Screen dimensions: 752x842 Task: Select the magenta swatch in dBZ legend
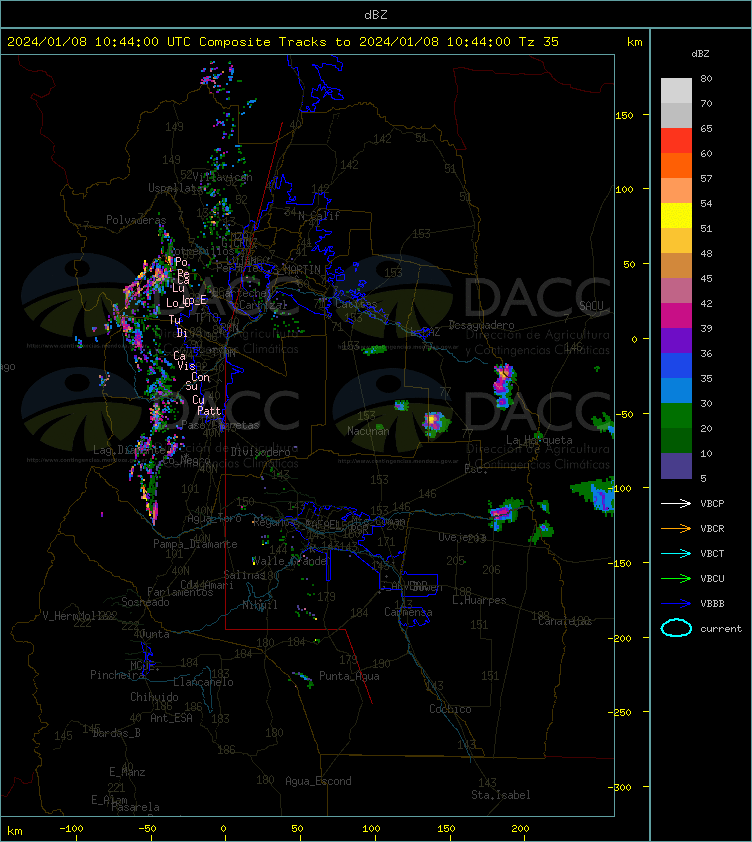(x=676, y=315)
